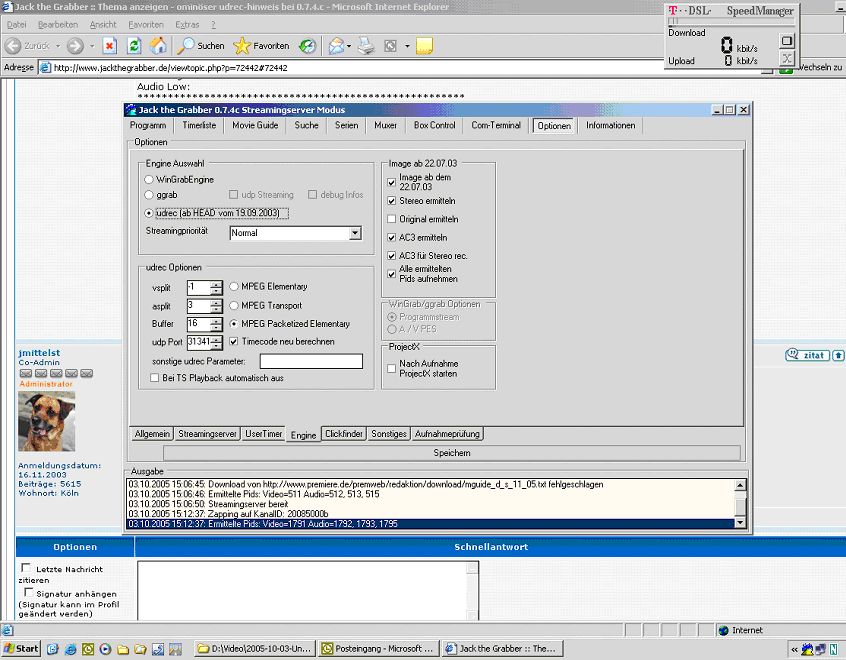Viewport: 846px width, 660px height.
Task: Switch to Posteingang - Microsoft taskbar window
Action: (x=378, y=649)
